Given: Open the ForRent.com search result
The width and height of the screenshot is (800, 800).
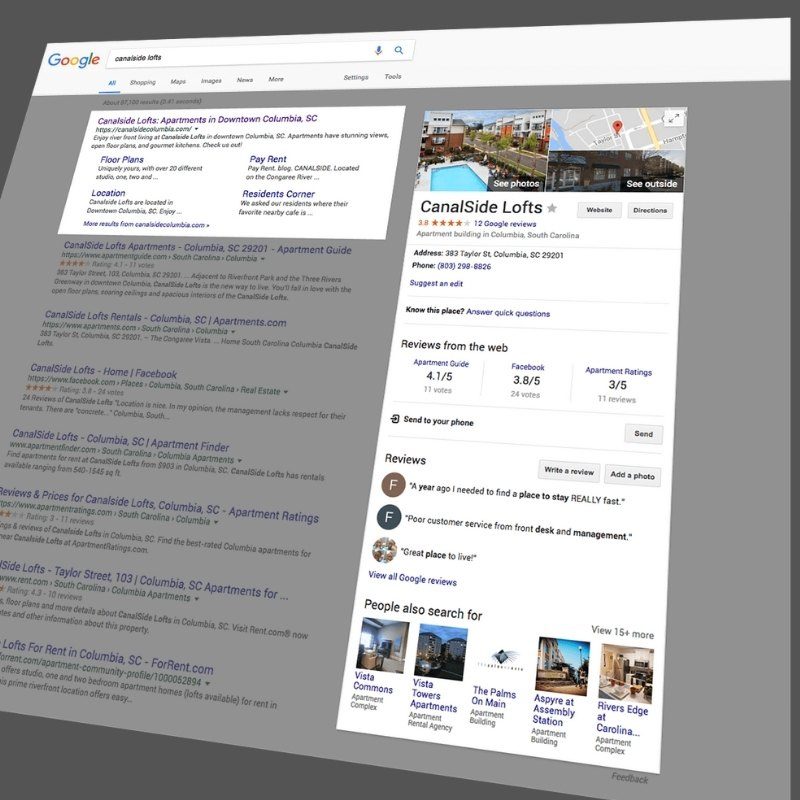Looking at the screenshot, I should click(106, 656).
